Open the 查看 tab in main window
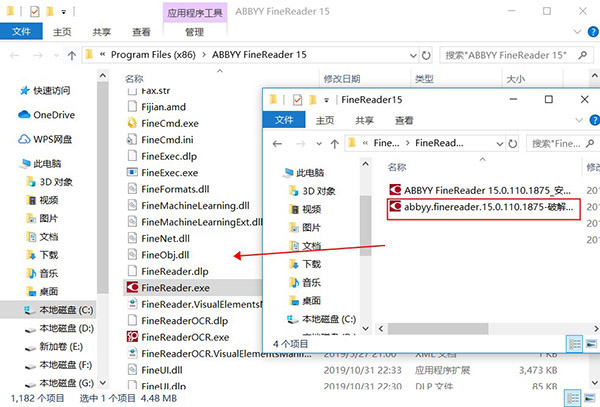This screenshot has width=600, height=407. [141, 33]
